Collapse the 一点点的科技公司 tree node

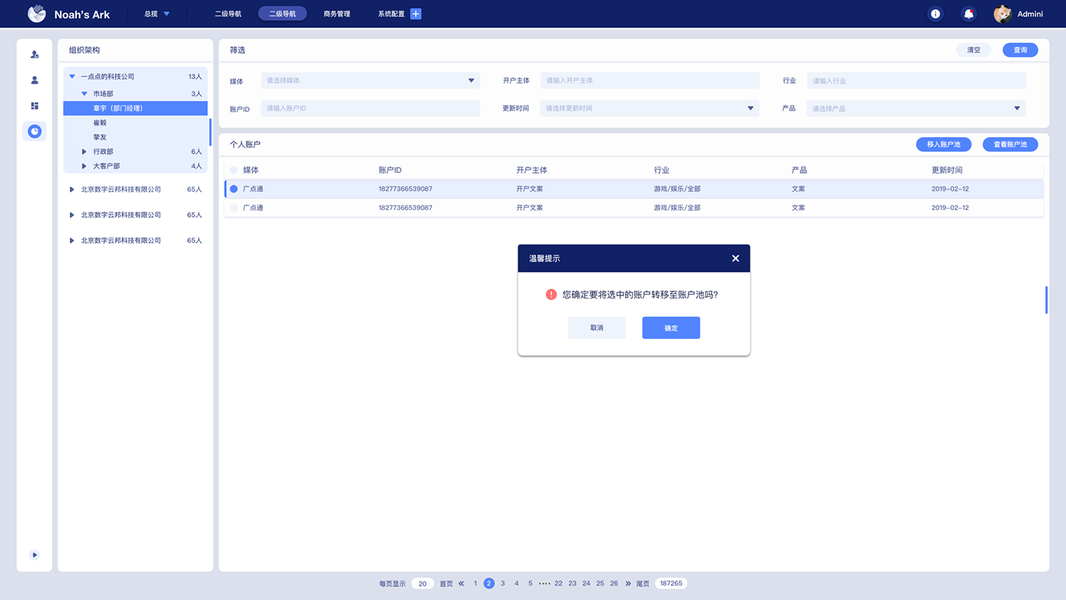(x=72, y=77)
